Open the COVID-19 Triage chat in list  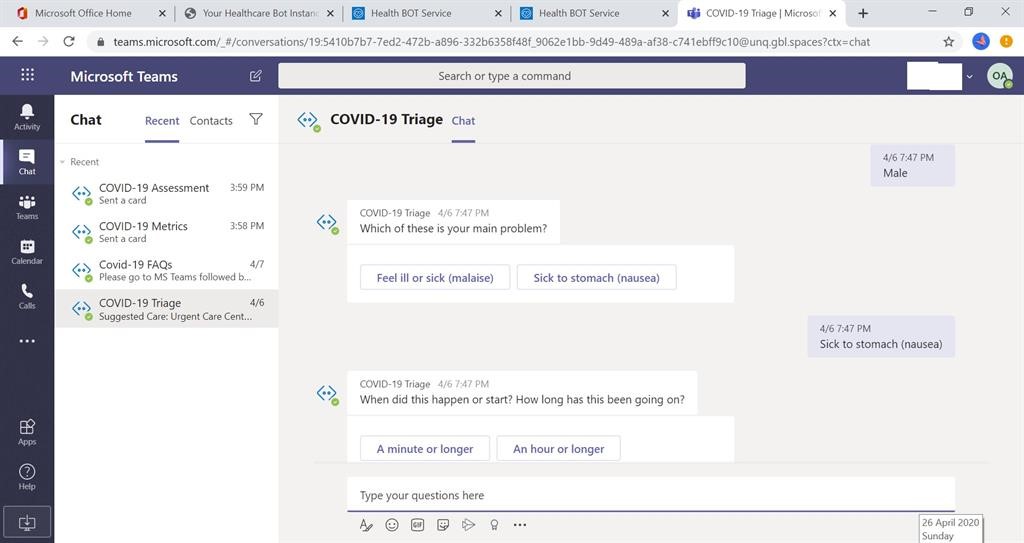point(167,309)
